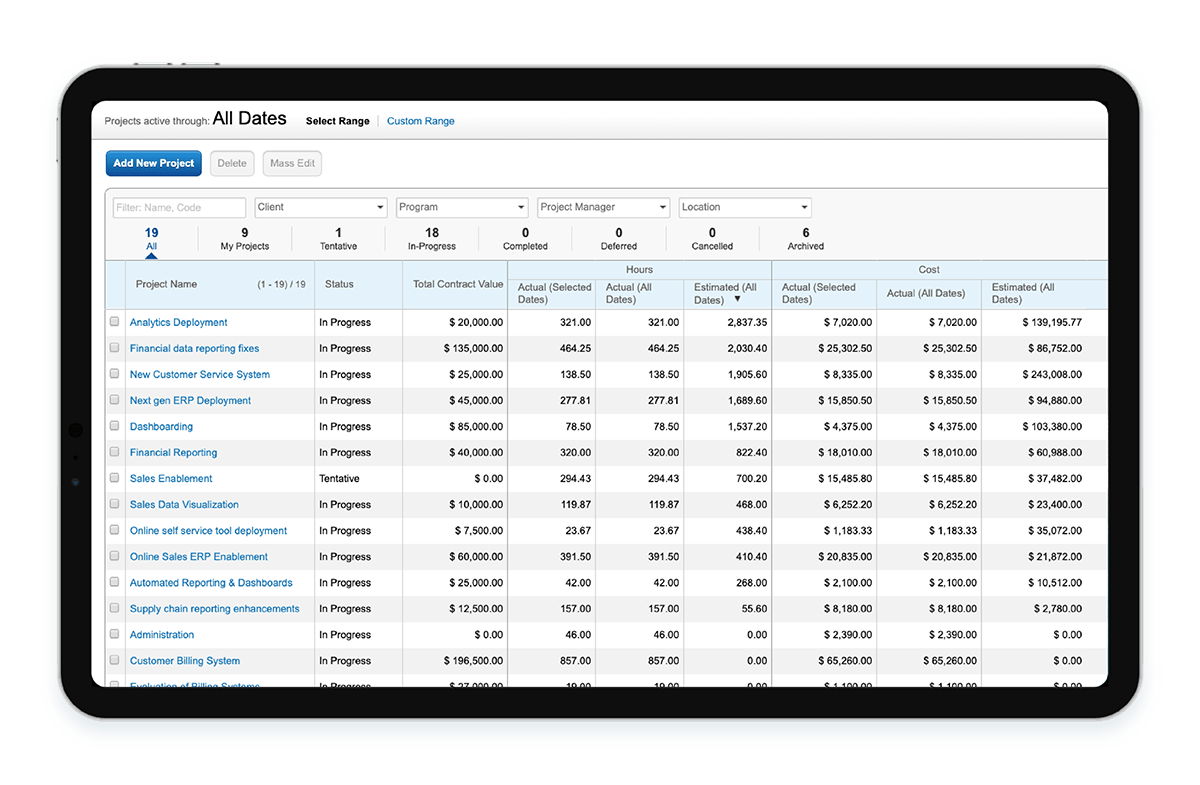This screenshot has height=785, width=1200.
Task: Open the Administration project
Action: 162,634
